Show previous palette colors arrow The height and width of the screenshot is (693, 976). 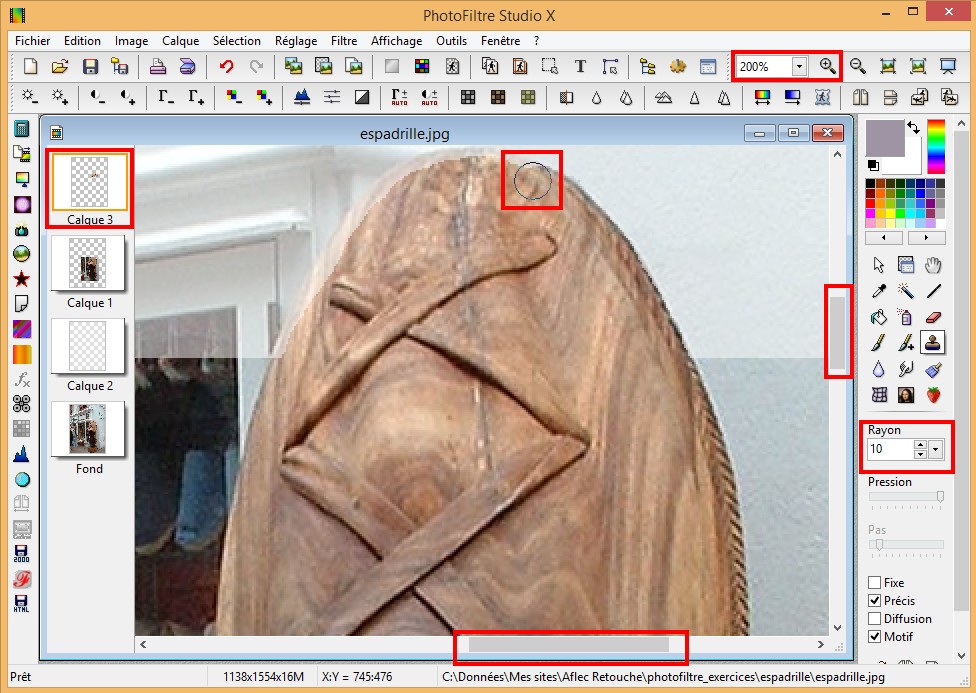(884, 238)
